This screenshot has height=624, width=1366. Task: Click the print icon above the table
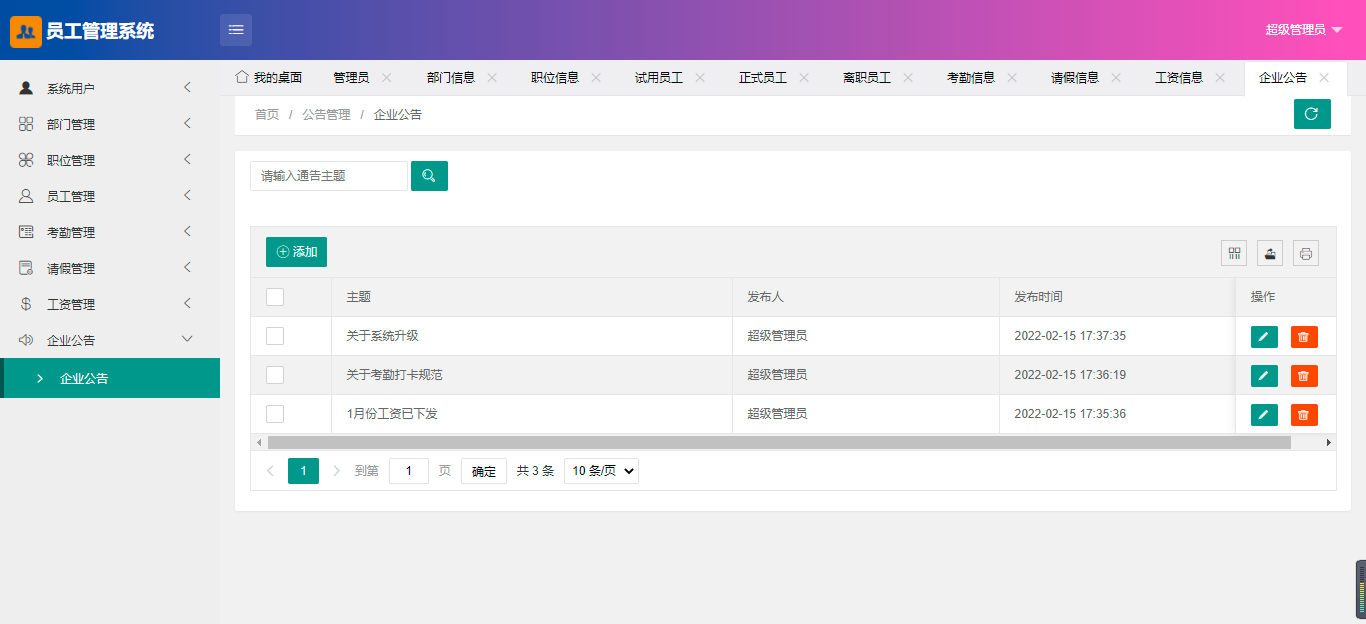[1306, 253]
